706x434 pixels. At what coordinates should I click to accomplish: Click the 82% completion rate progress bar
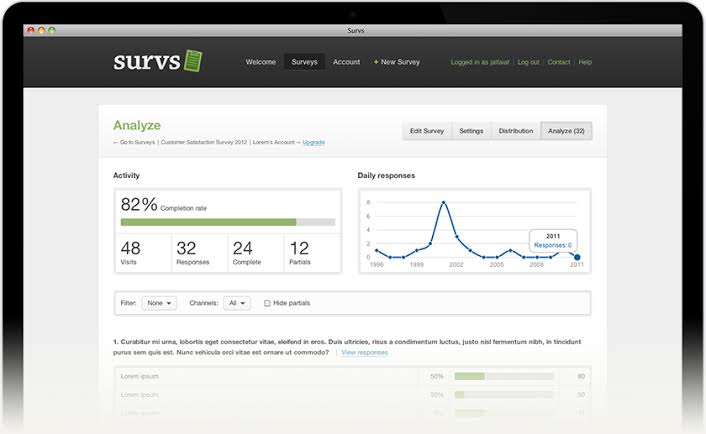(228, 222)
